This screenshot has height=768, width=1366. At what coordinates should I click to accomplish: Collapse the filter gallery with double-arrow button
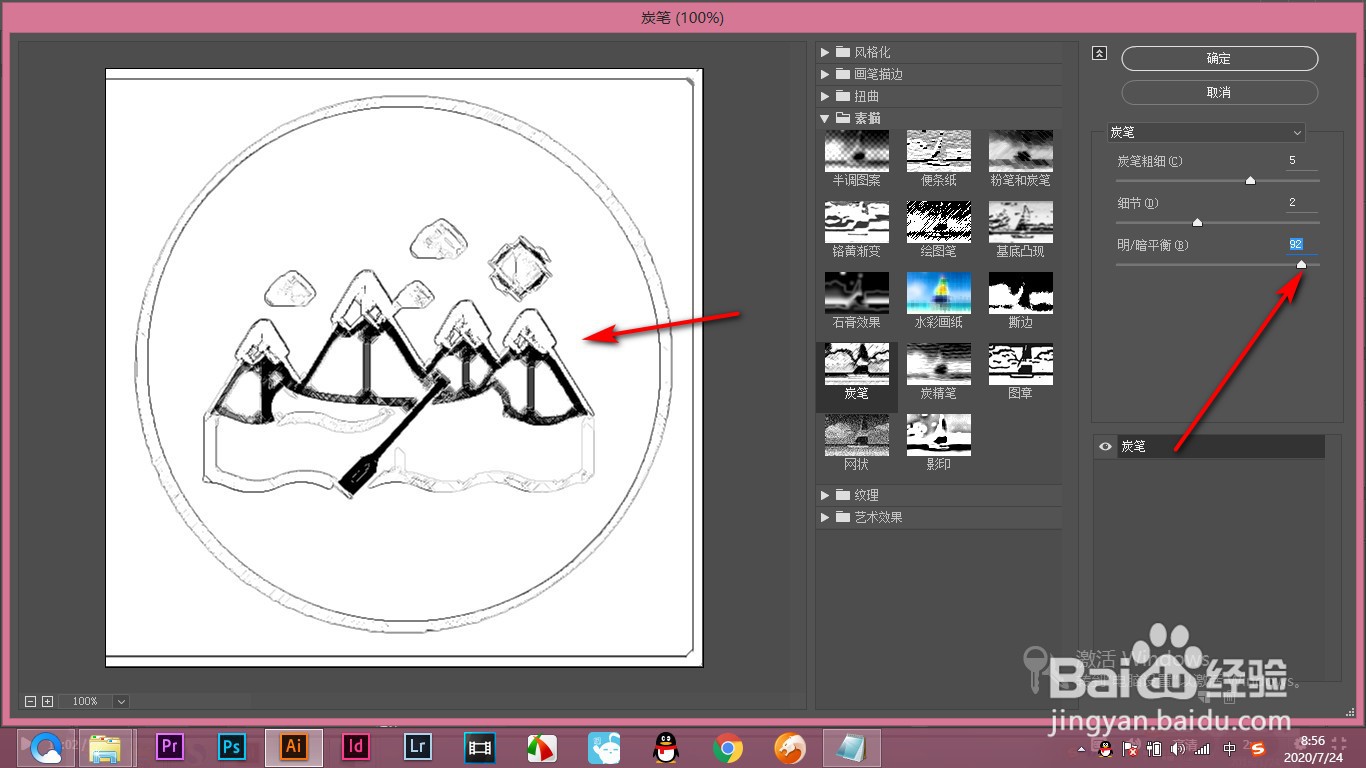point(1100,53)
